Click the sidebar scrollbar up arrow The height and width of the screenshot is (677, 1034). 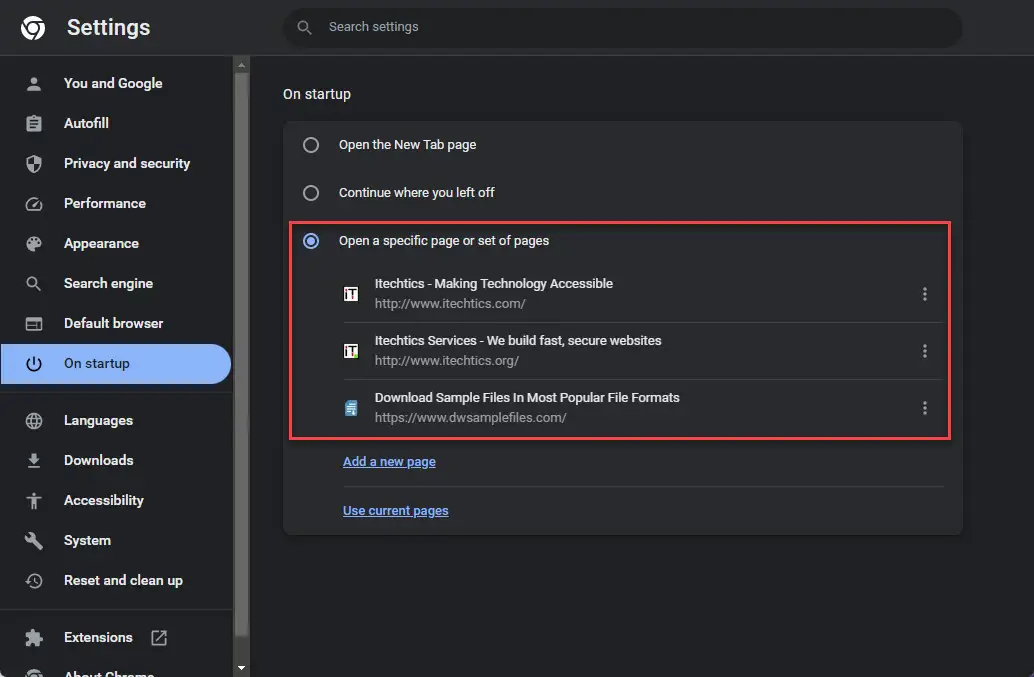pos(241,65)
